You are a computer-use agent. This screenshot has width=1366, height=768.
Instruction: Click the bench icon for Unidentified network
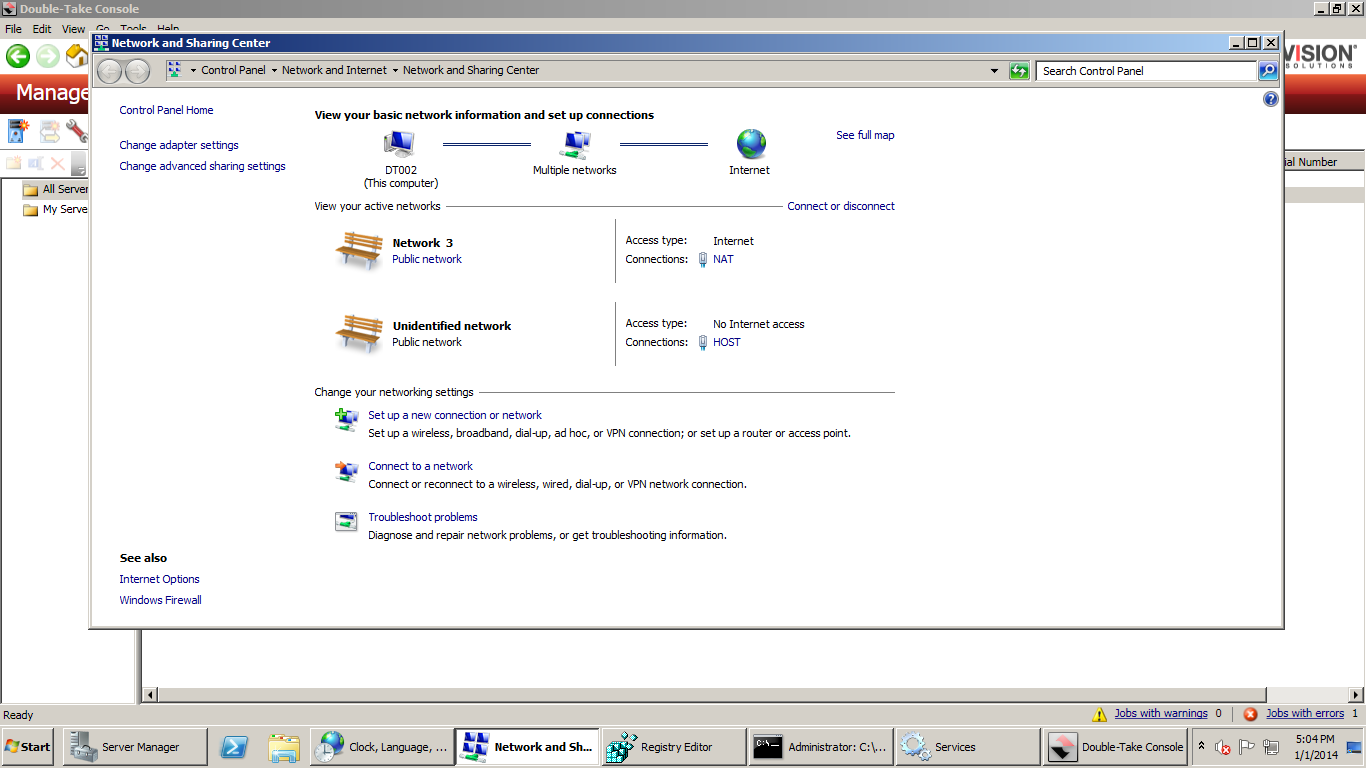(x=358, y=333)
